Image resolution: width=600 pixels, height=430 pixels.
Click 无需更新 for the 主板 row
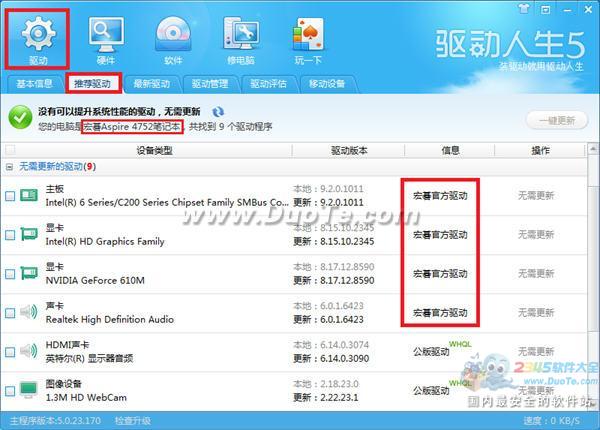click(536, 195)
